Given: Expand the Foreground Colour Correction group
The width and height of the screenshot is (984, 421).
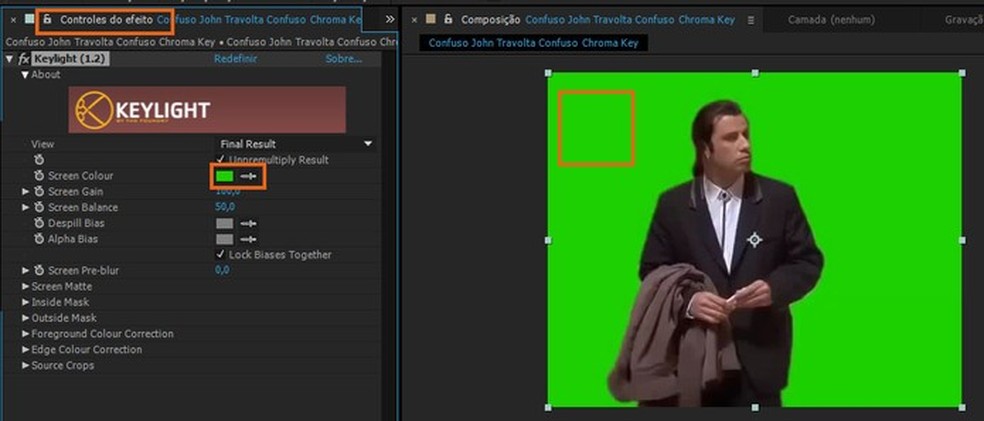Looking at the screenshot, I should tap(26, 334).
